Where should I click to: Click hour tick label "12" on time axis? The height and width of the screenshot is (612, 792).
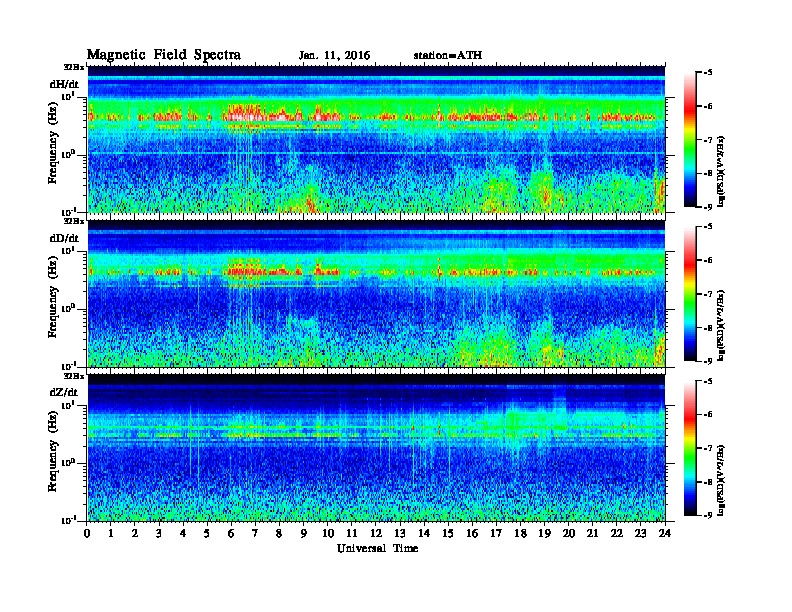376,534
